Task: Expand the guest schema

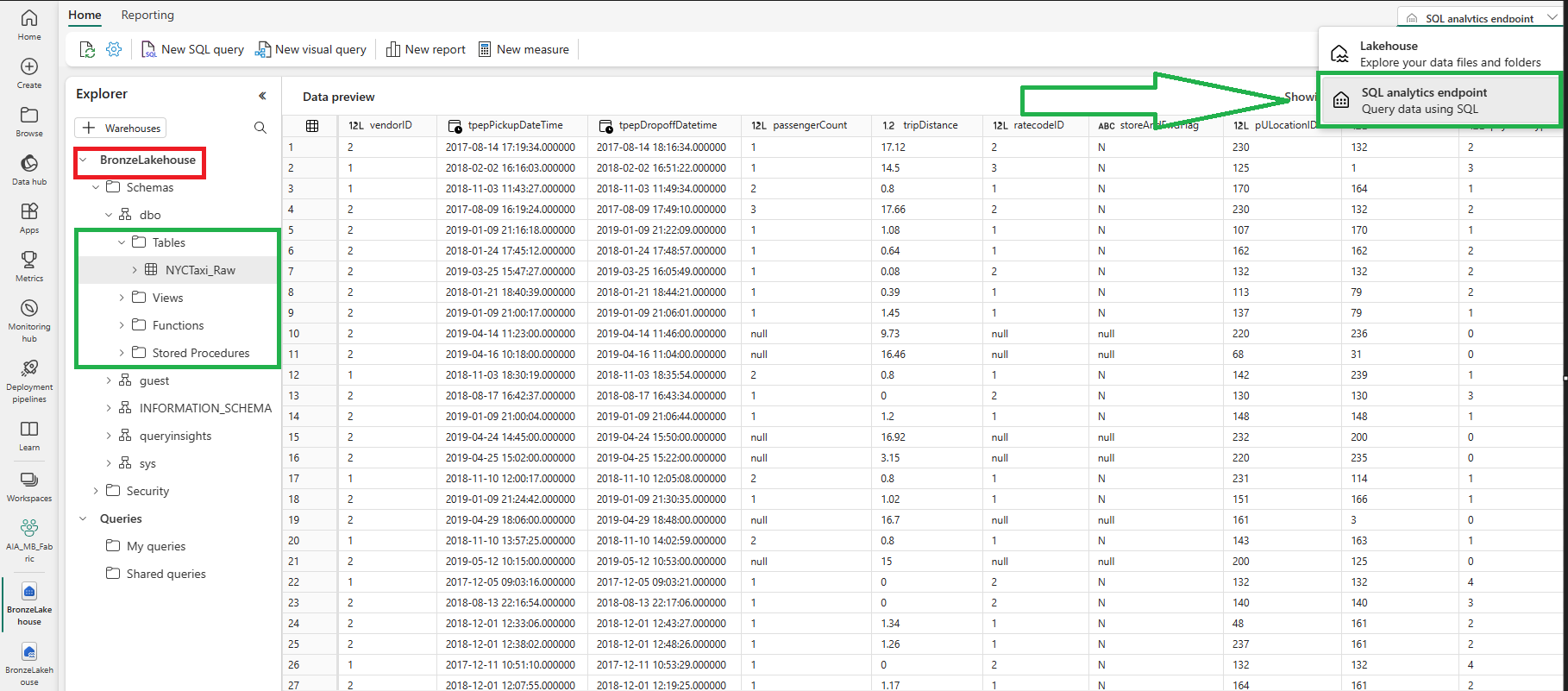Action: [x=109, y=380]
